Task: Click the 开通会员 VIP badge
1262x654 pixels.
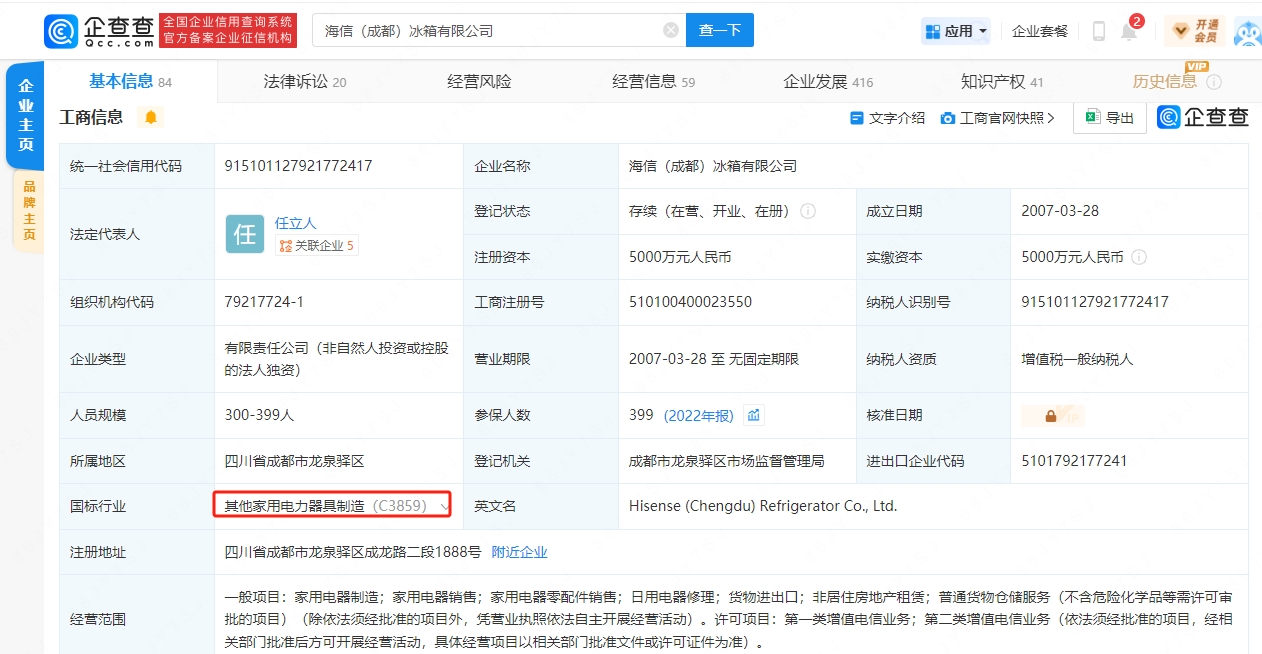Action: click(x=1194, y=31)
